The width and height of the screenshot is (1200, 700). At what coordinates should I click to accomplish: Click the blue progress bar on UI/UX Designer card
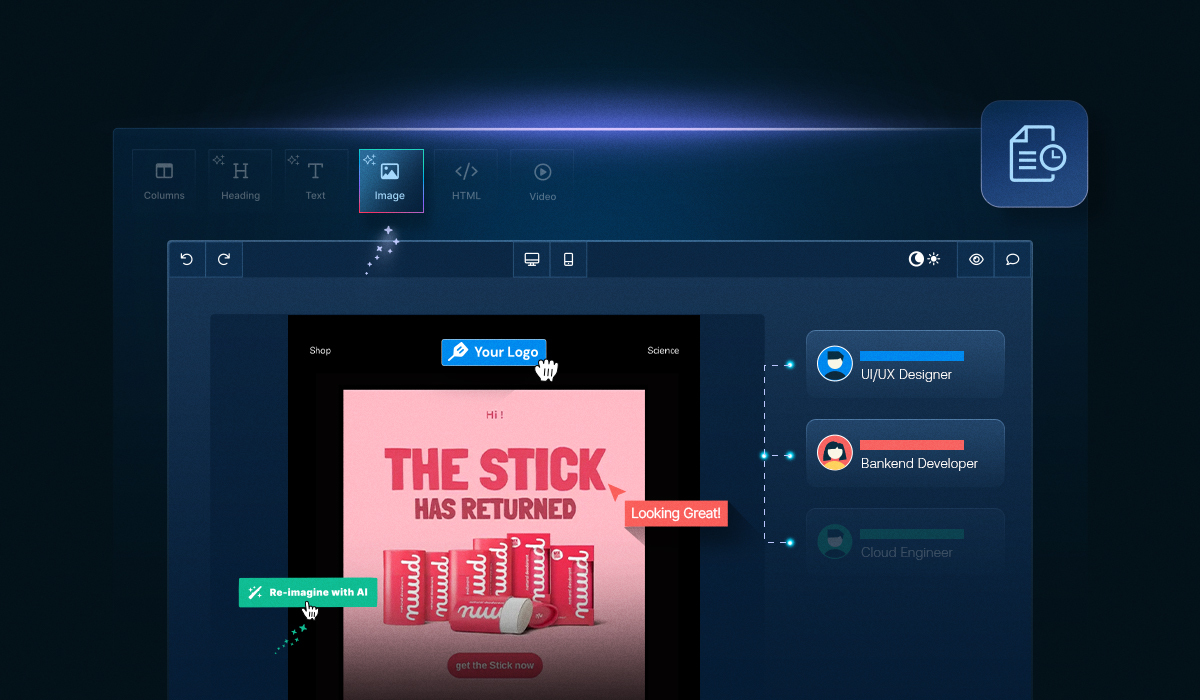point(913,355)
